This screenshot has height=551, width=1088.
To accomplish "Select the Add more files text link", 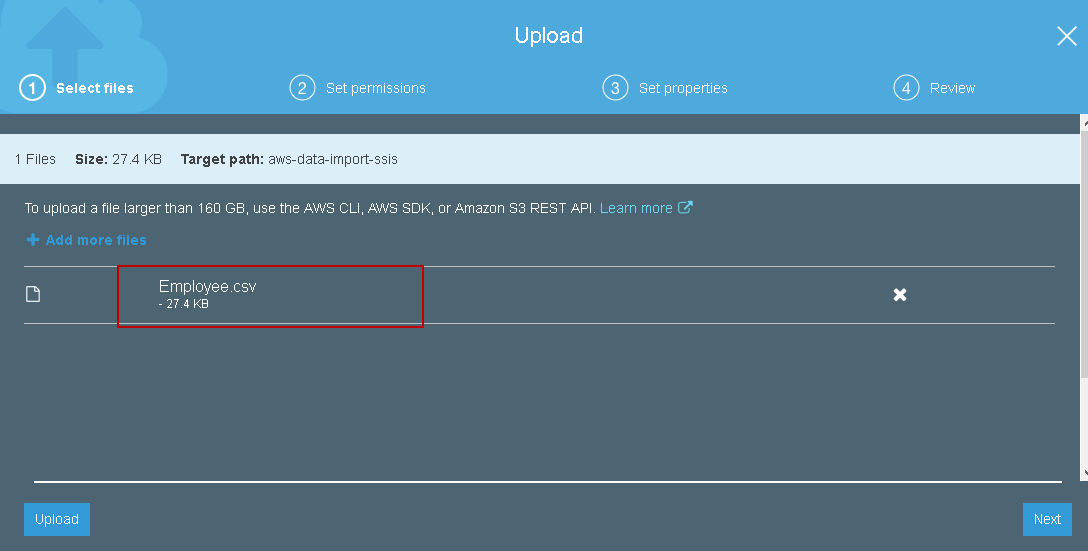I will [96, 240].
